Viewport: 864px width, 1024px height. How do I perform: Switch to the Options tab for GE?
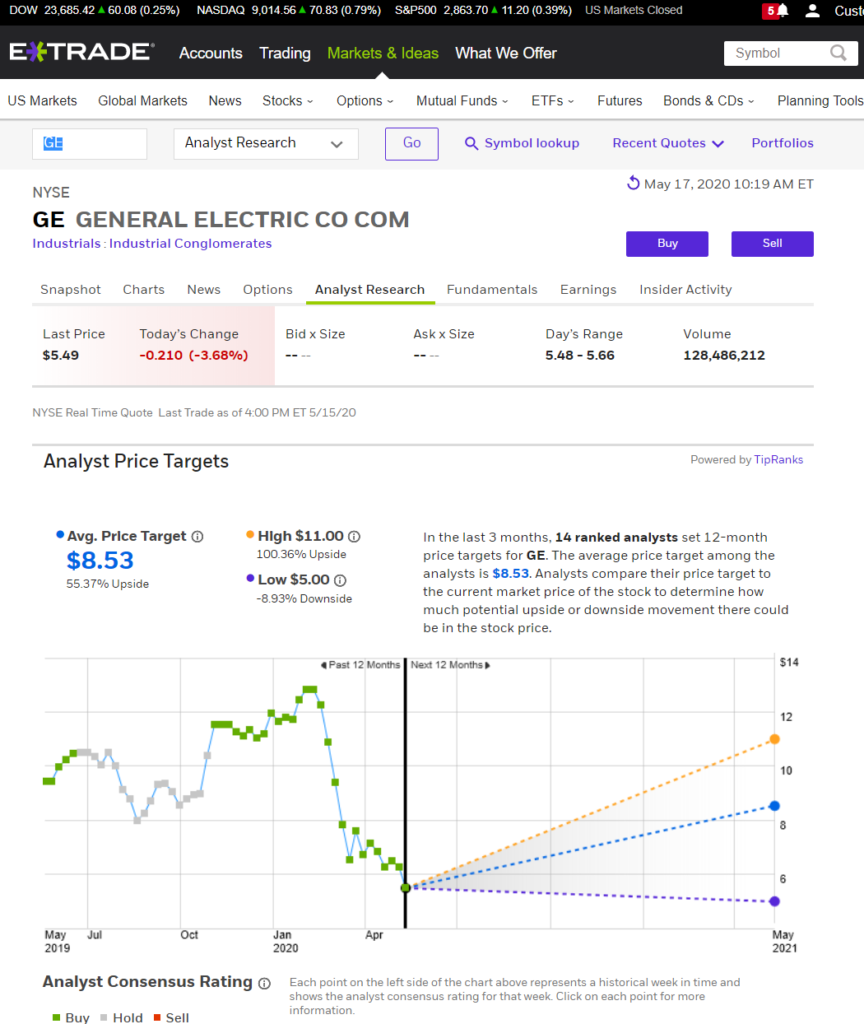tap(268, 289)
